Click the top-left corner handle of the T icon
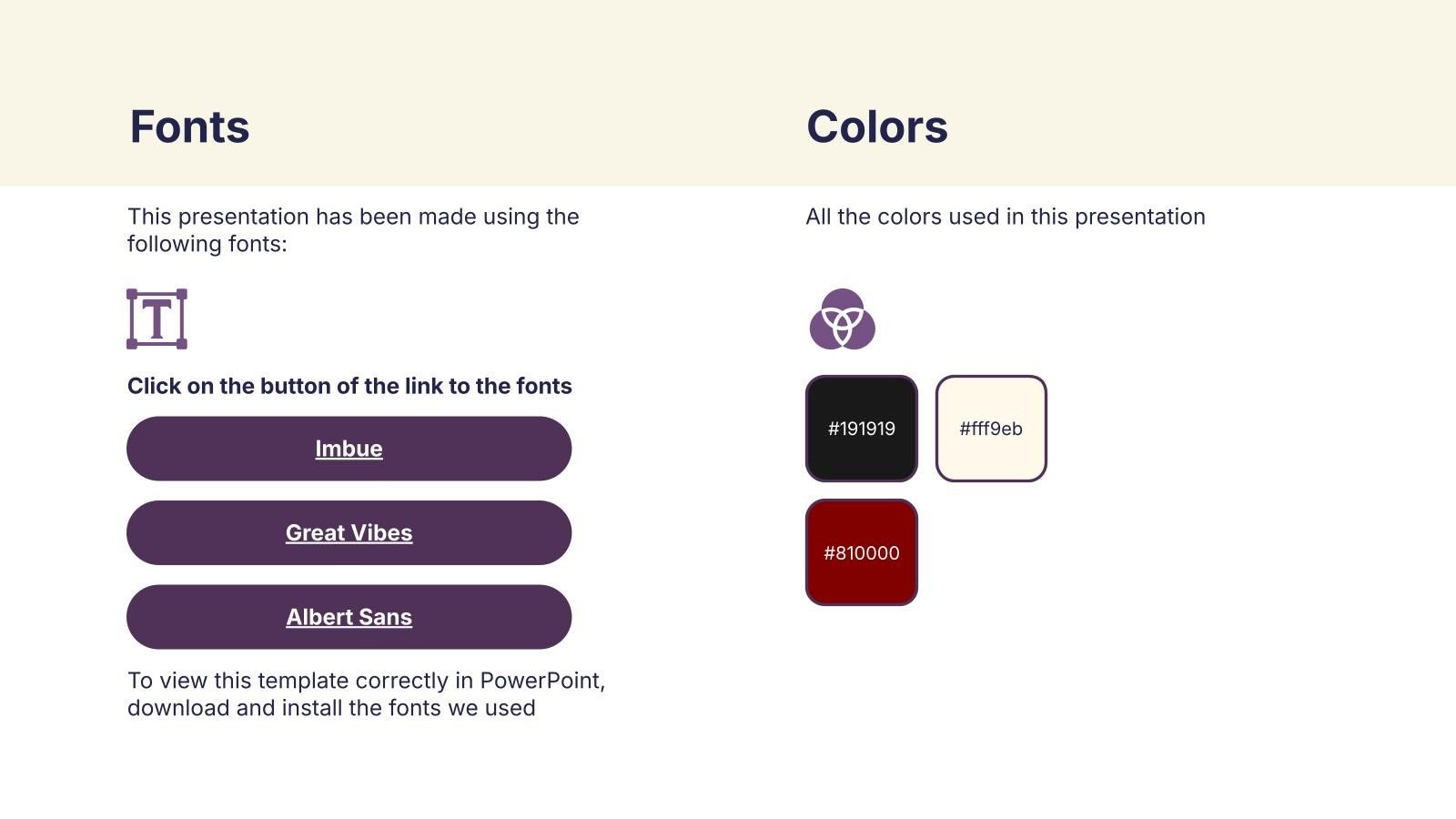The width and height of the screenshot is (1456, 819). pos(132,294)
